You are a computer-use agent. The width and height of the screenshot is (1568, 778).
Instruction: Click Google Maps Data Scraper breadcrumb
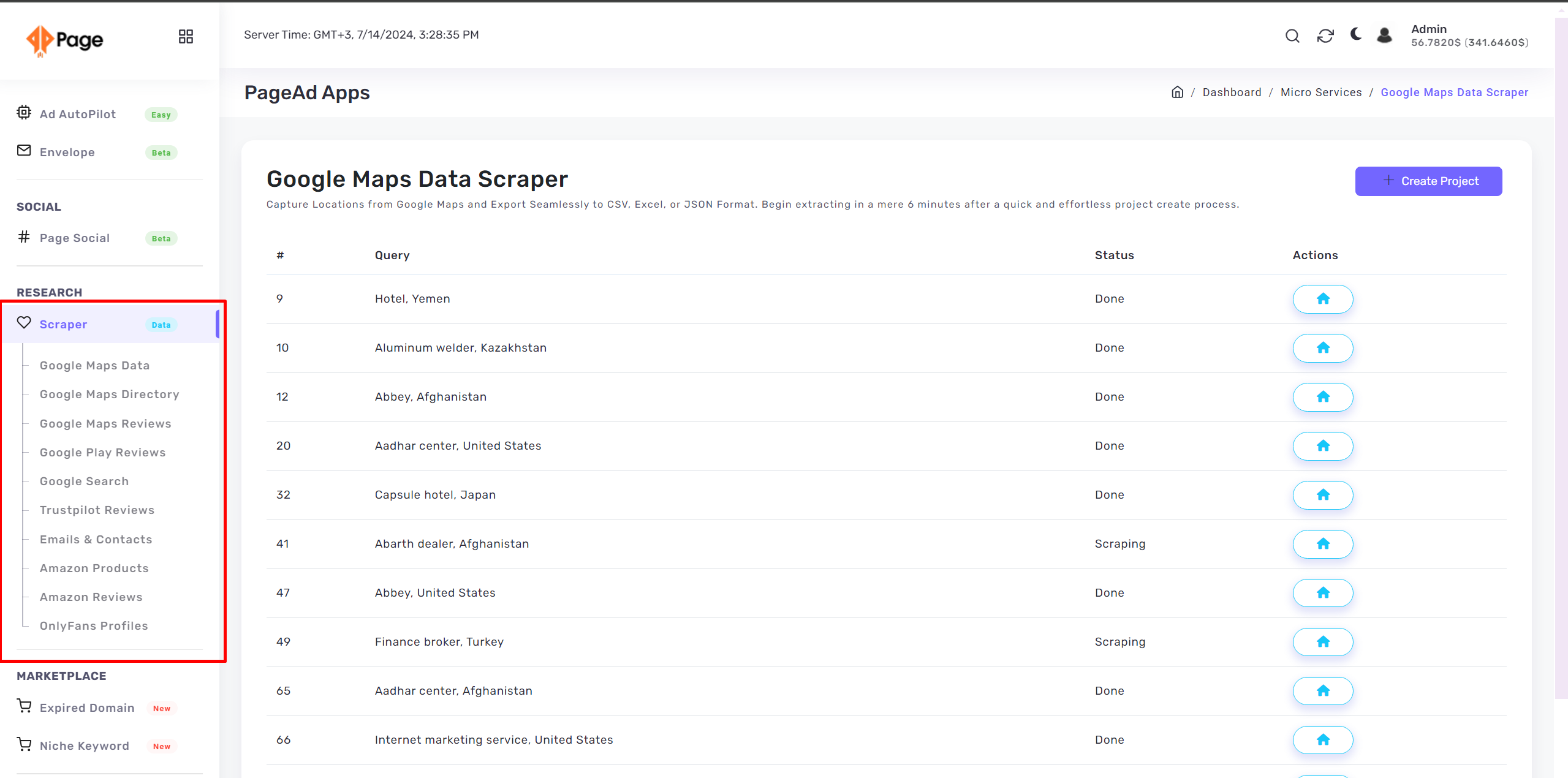point(1454,93)
